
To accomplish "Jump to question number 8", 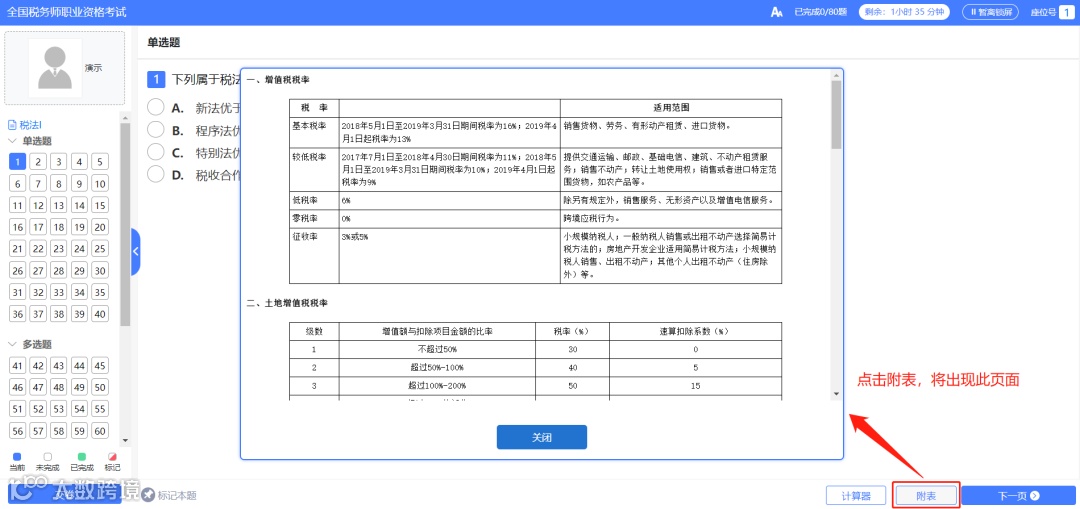I will (59, 184).
